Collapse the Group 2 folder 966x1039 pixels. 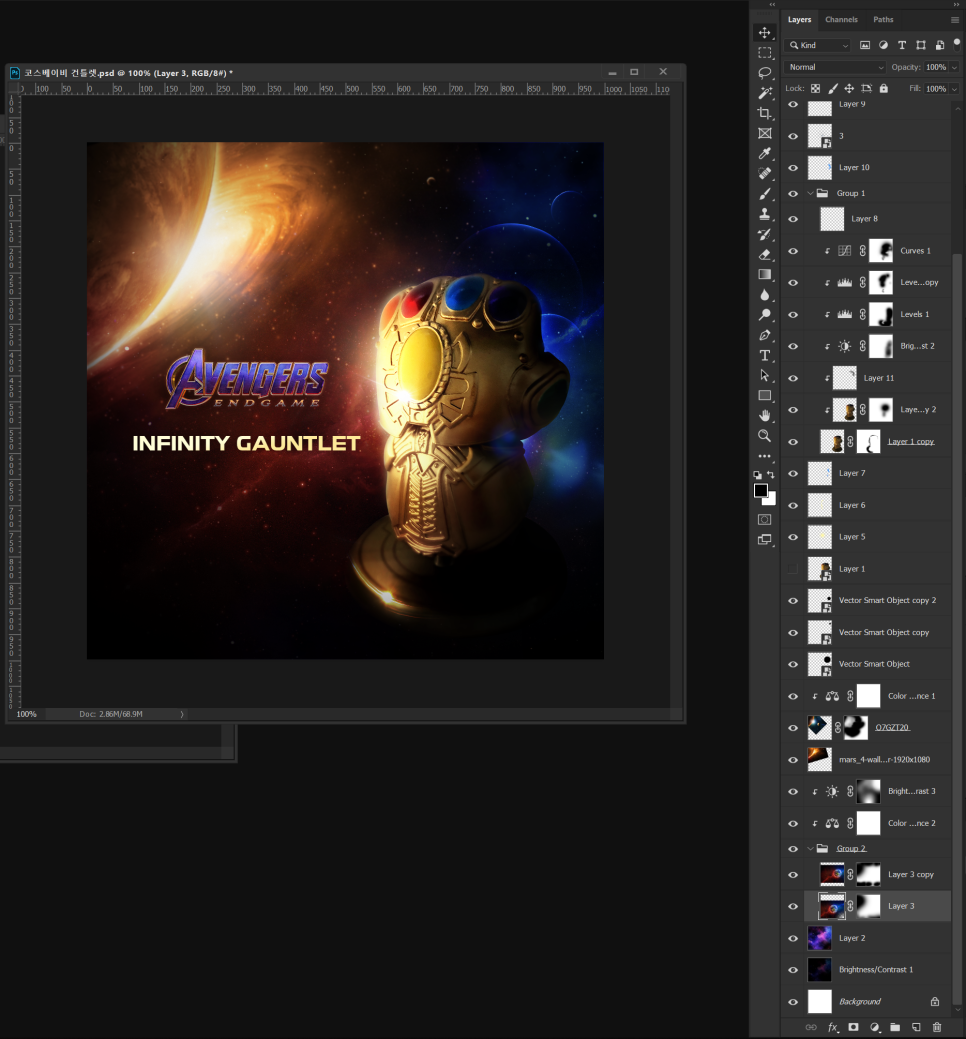[x=810, y=849]
